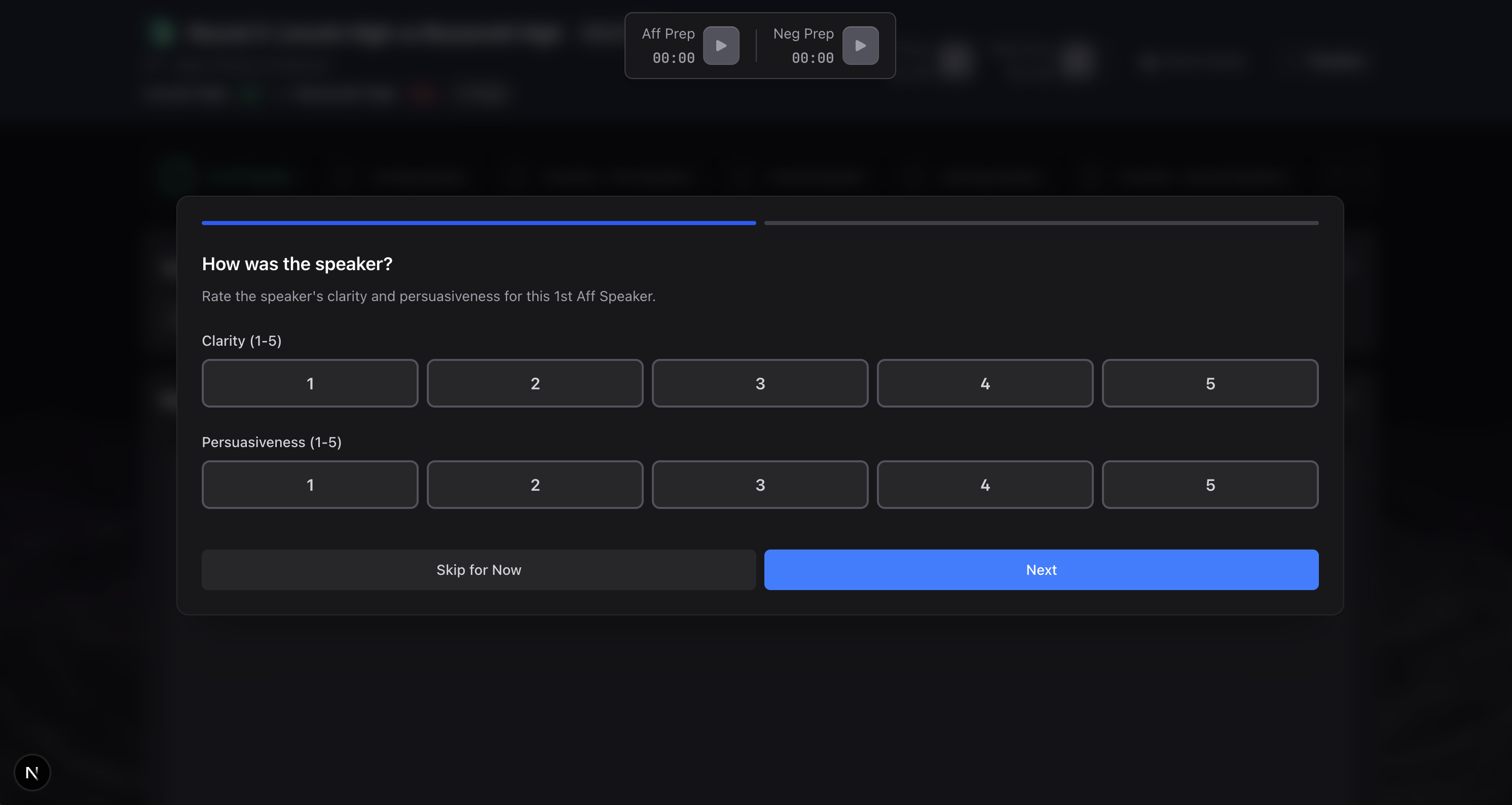Open the Next.js dev tools badge
Viewport: 1512px width, 805px height.
pyautogui.click(x=32, y=772)
